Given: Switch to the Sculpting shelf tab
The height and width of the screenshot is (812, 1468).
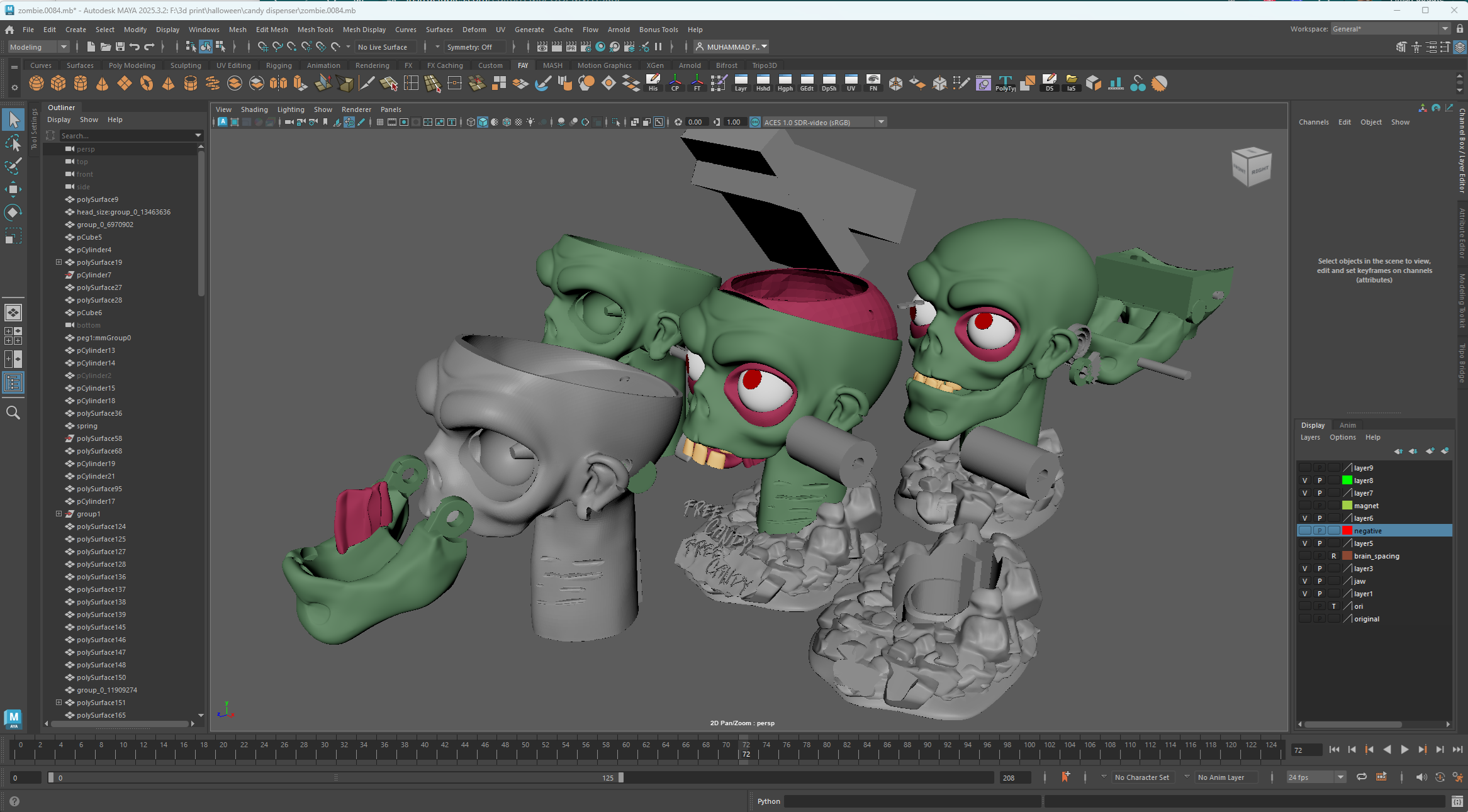Looking at the screenshot, I should click(186, 65).
